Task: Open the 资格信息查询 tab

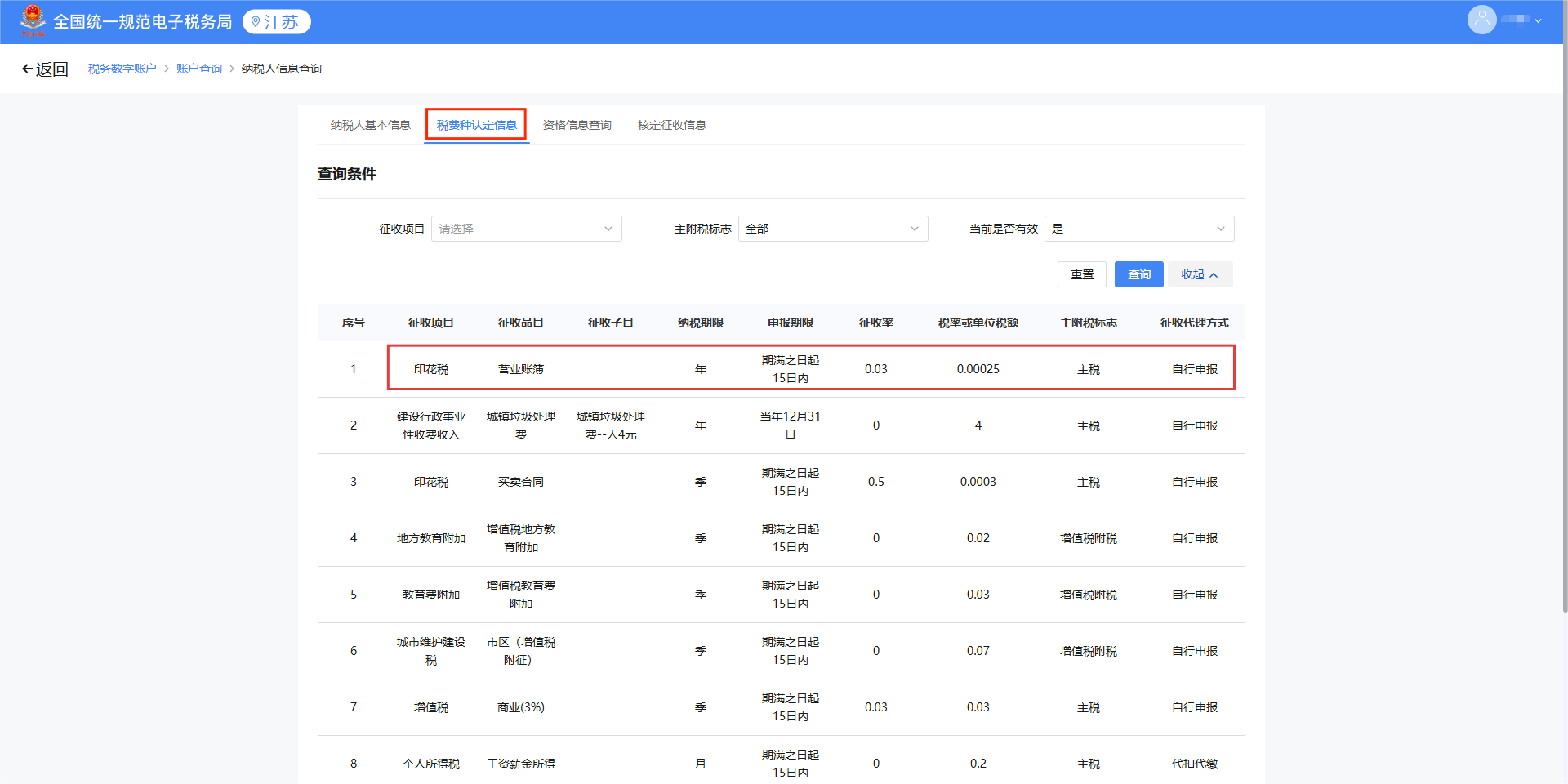Action: click(x=577, y=125)
